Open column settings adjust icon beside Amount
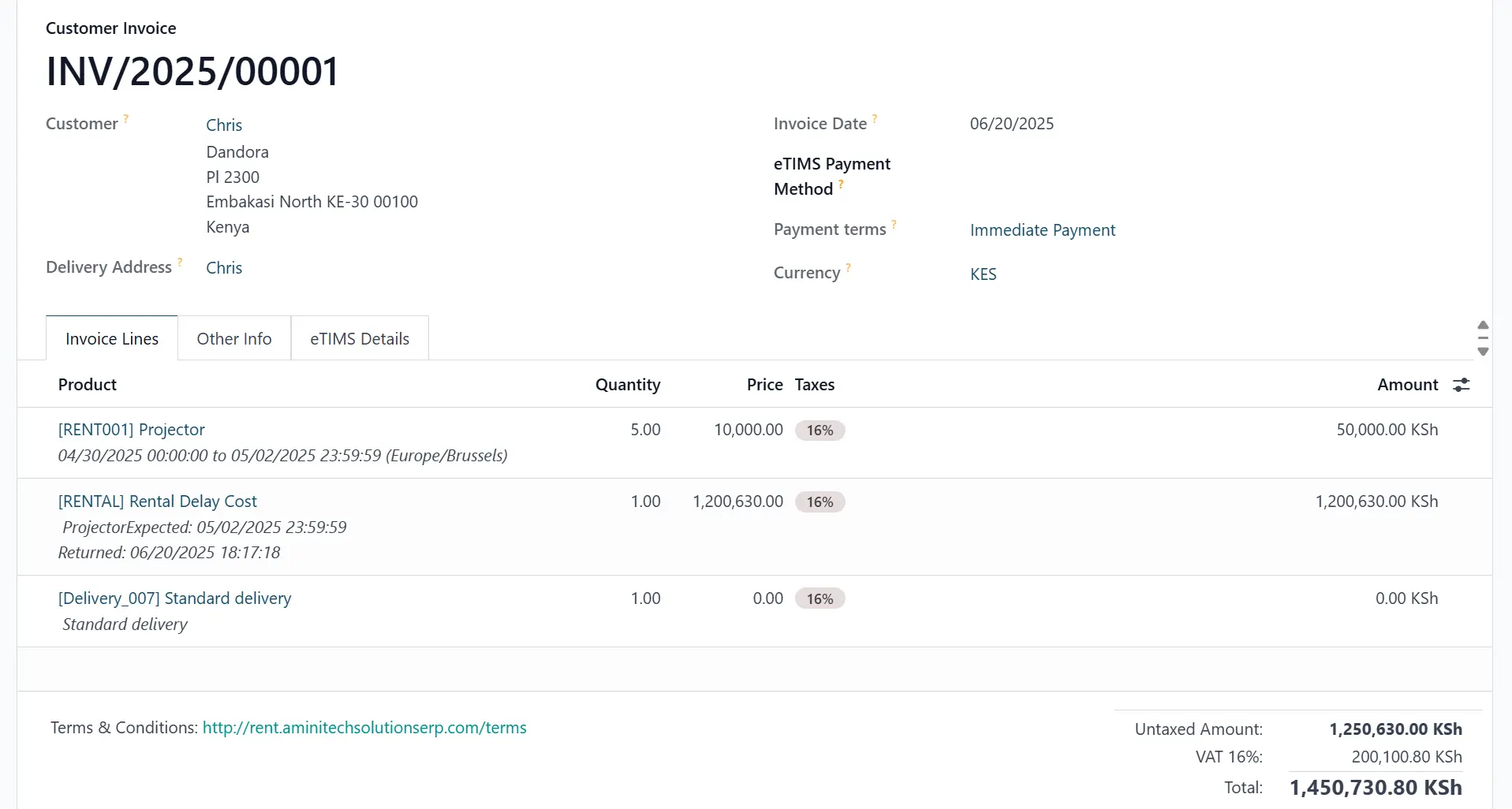The image size is (1512, 809). (x=1461, y=385)
